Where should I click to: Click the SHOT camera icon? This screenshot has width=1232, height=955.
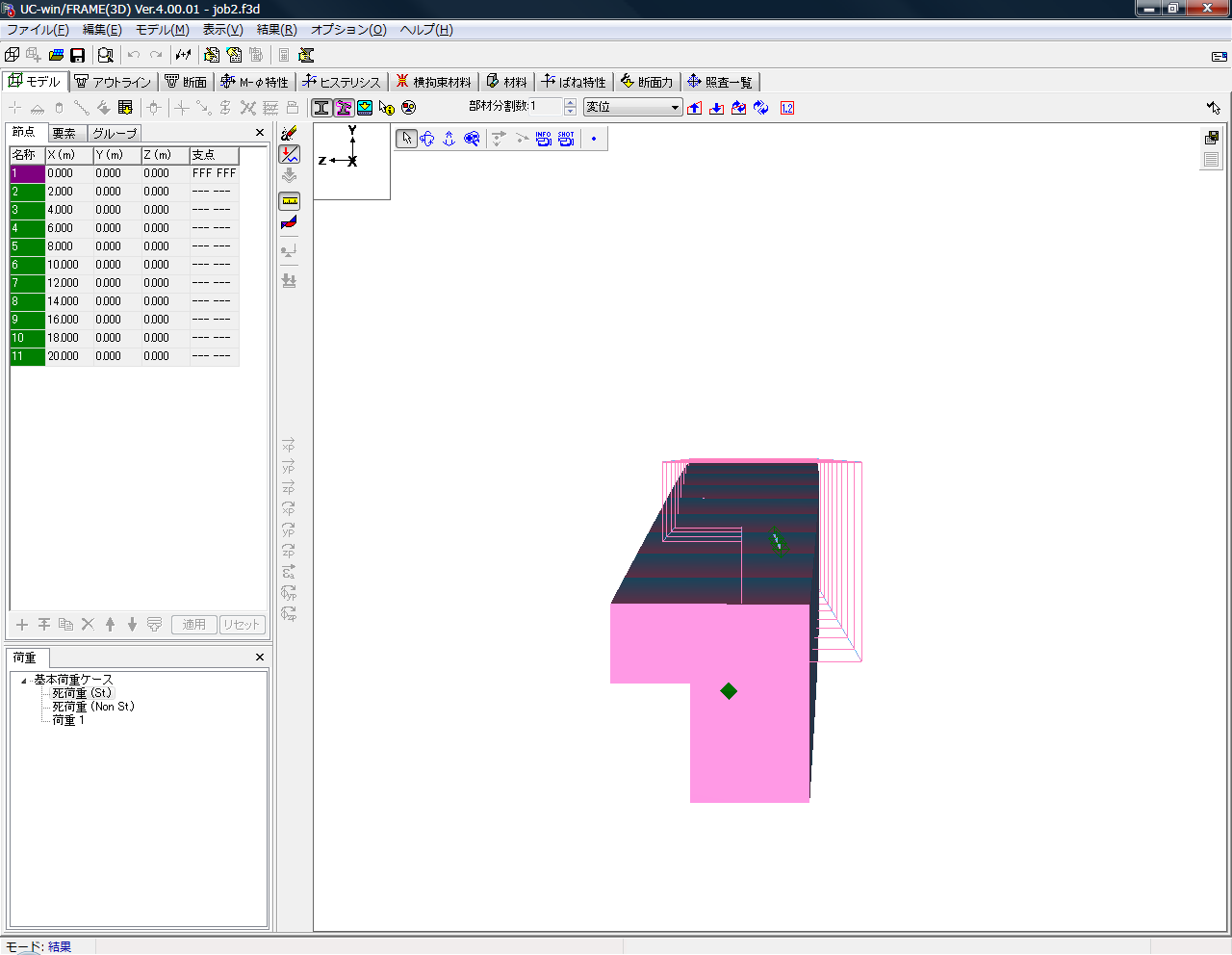coord(566,139)
